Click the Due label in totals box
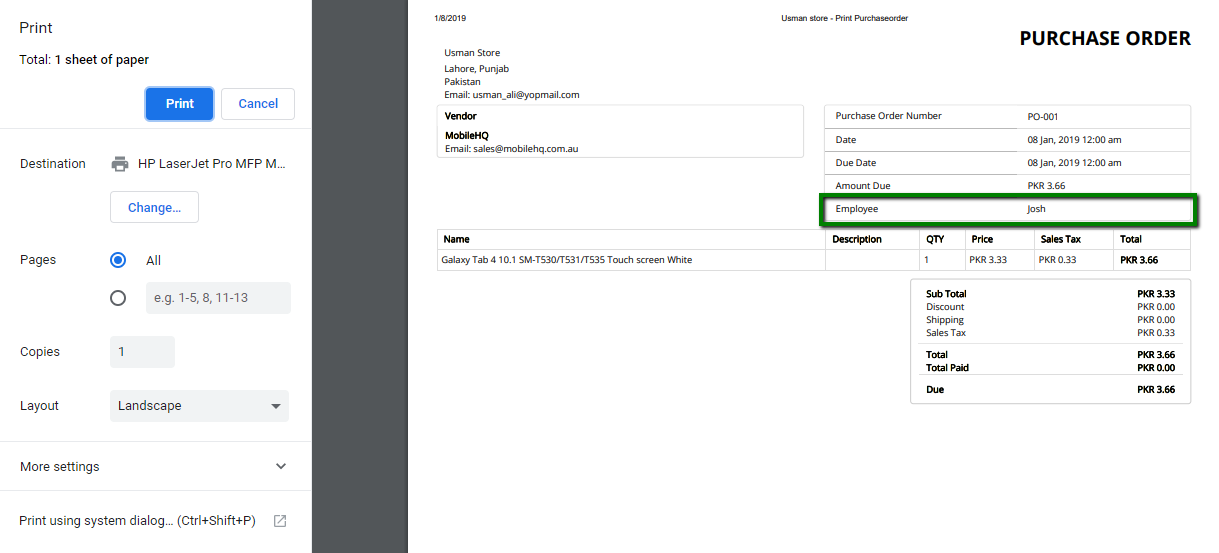This screenshot has height=553, width=1219. pos(935,390)
